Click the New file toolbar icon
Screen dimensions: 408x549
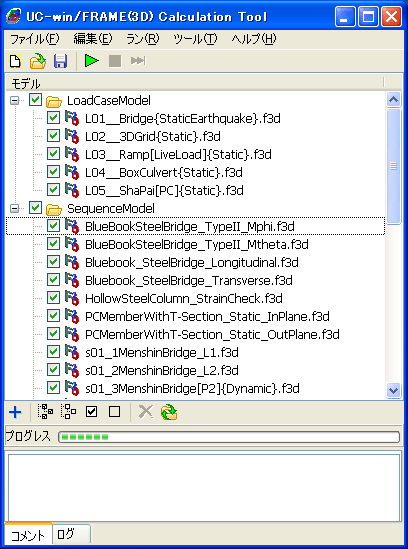15,61
